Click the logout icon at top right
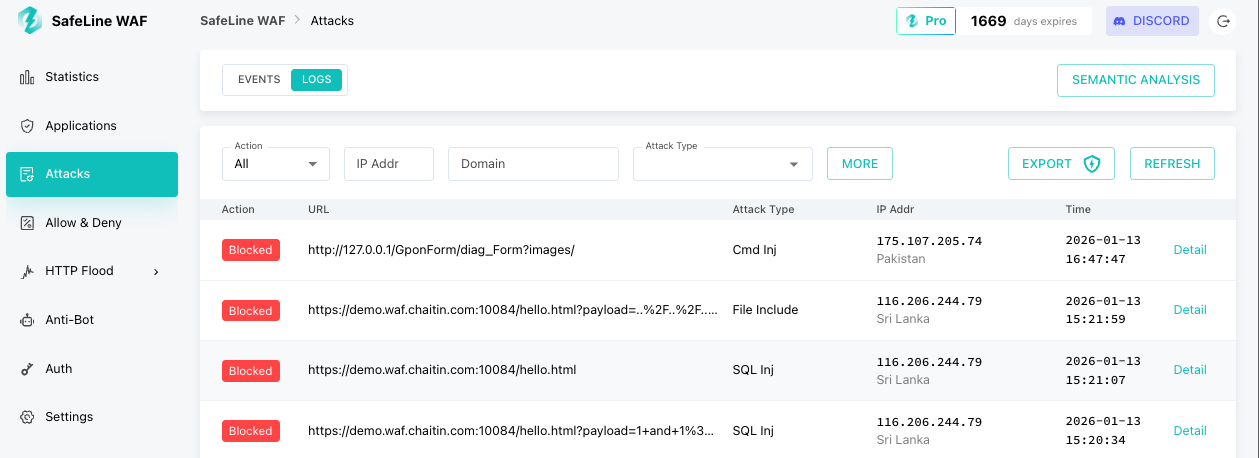1259x458 pixels. click(x=1222, y=21)
